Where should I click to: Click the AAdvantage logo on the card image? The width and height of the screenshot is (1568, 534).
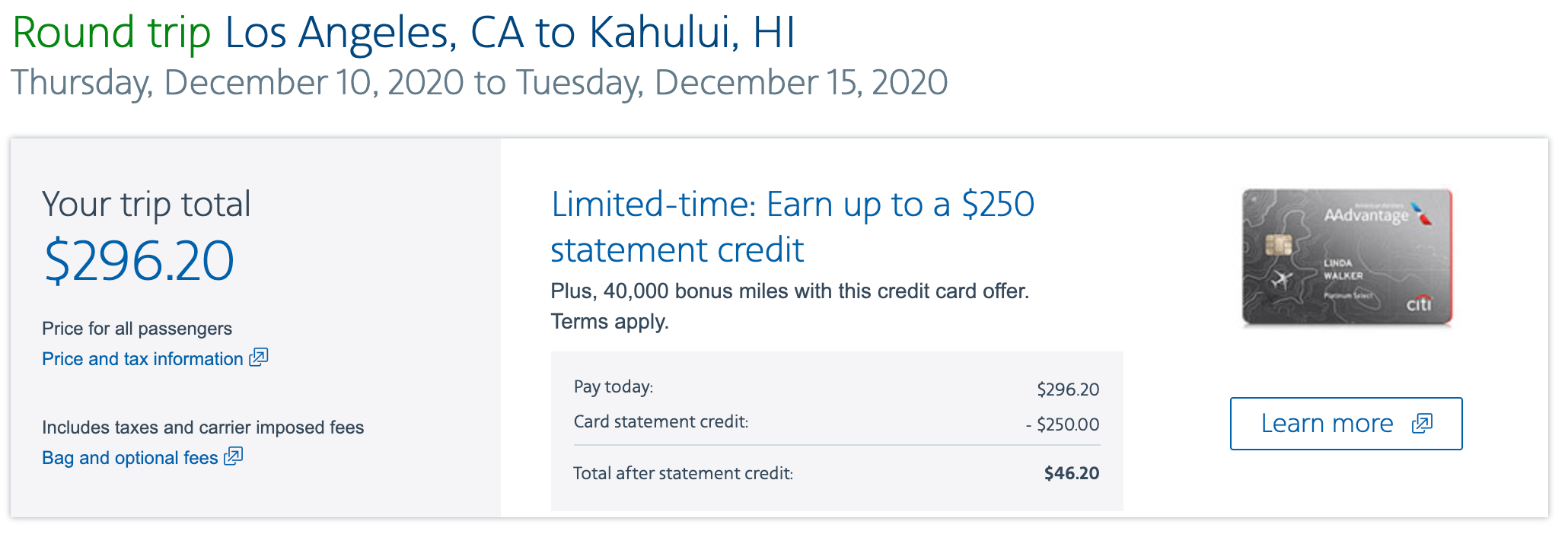(x=1367, y=215)
